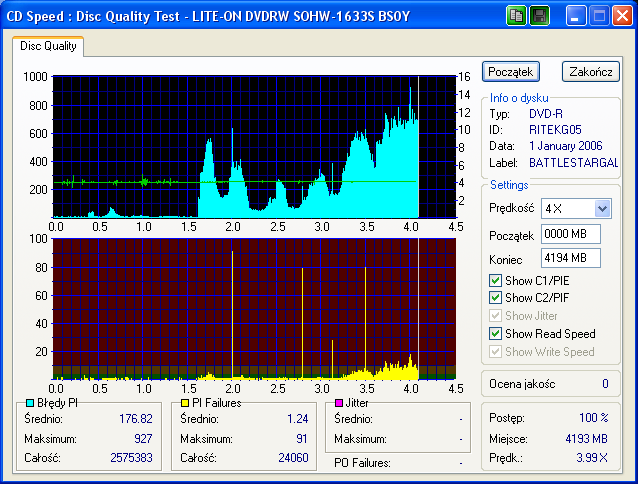638x484 pixels.
Task: Click the disabled Show Write Speed checkbox
Action: [495, 351]
